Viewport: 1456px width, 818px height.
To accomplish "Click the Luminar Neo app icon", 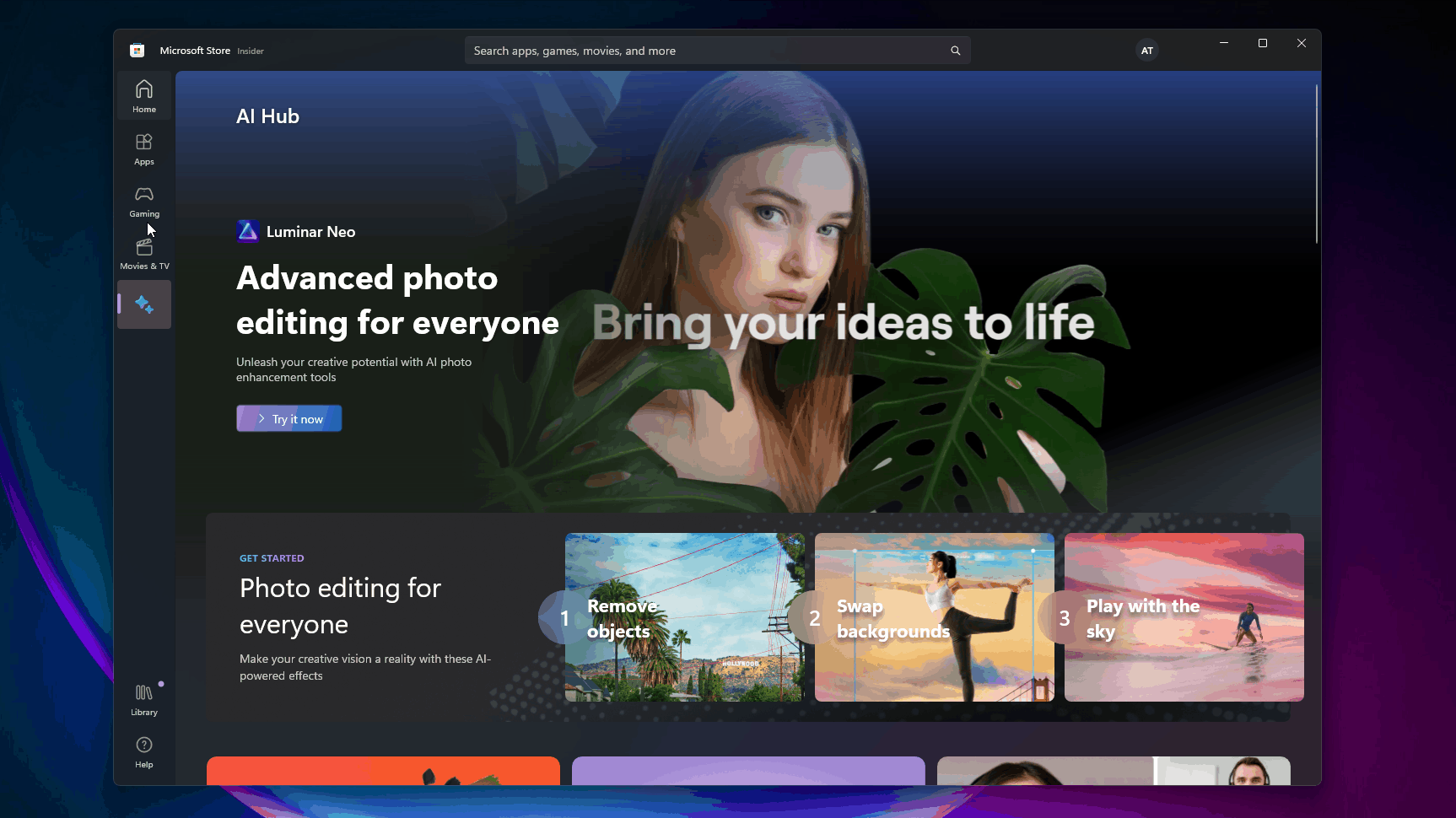I will (248, 231).
